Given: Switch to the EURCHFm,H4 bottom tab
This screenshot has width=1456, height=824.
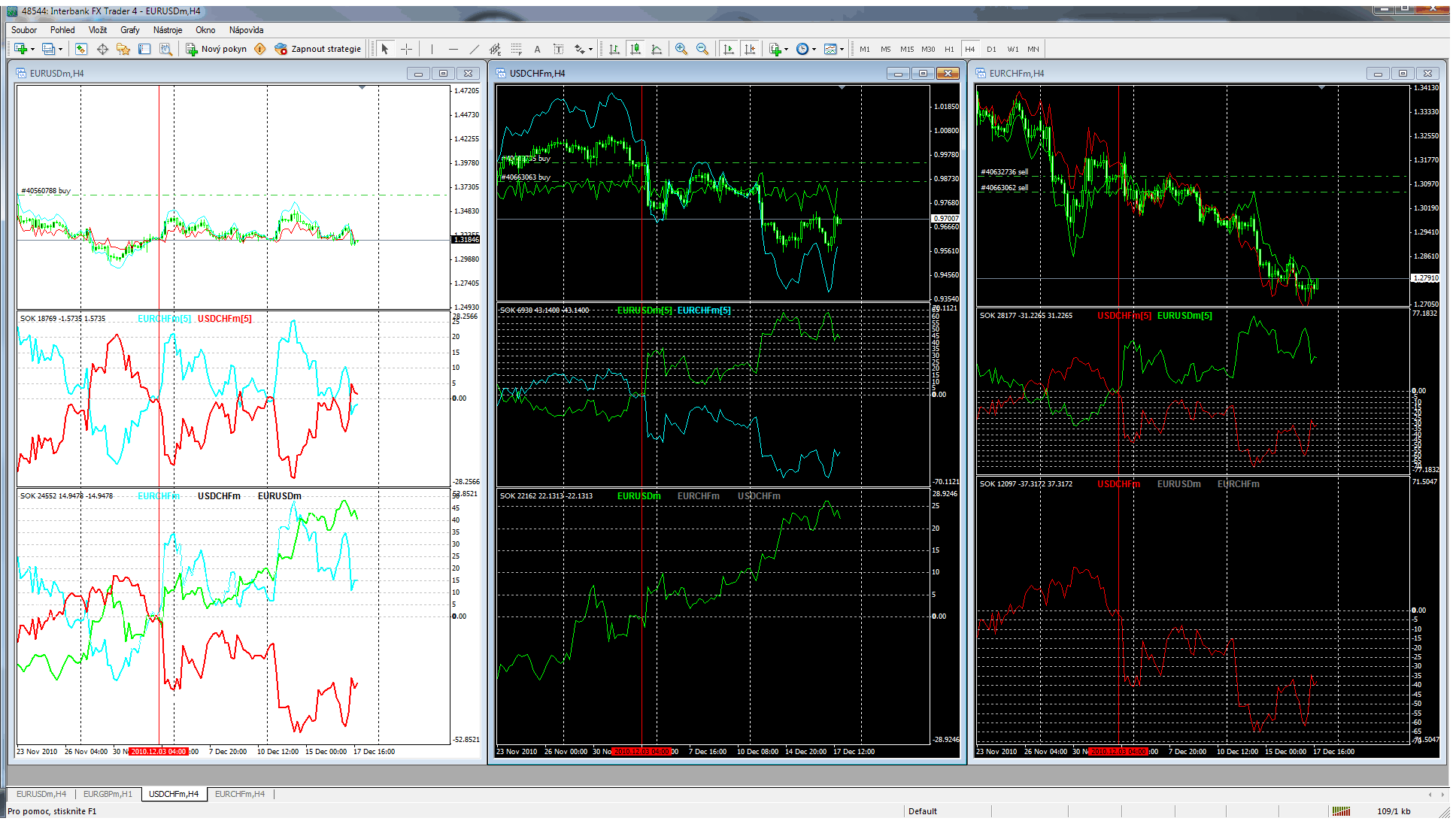Looking at the screenshot, I should 240,794.
